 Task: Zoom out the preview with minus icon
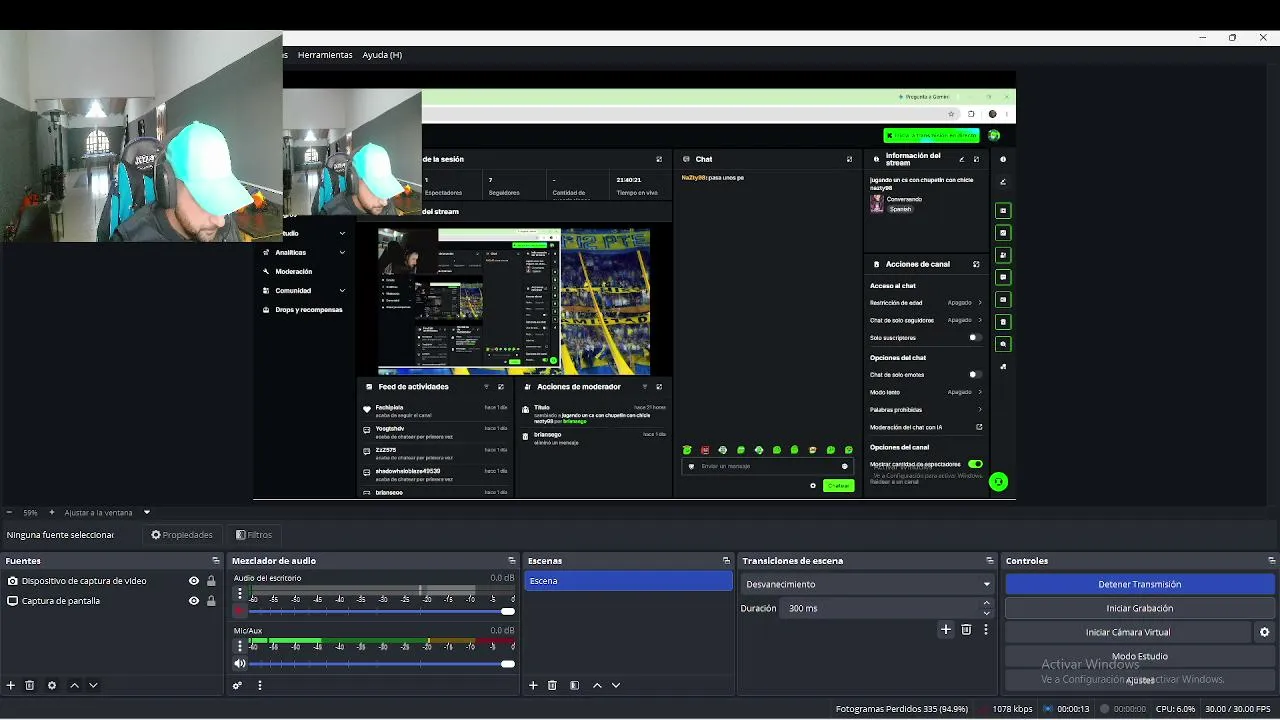click(10, 512)
